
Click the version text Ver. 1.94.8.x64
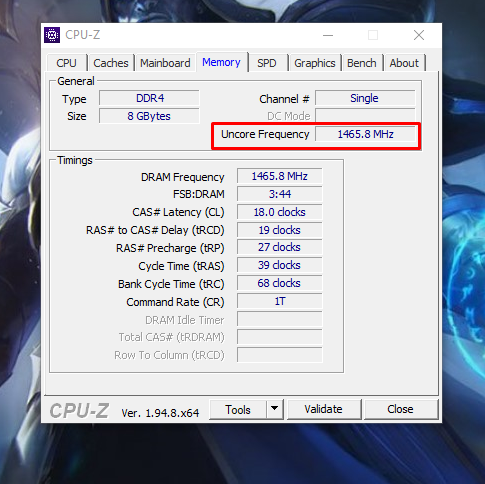(x=160, y=413)
